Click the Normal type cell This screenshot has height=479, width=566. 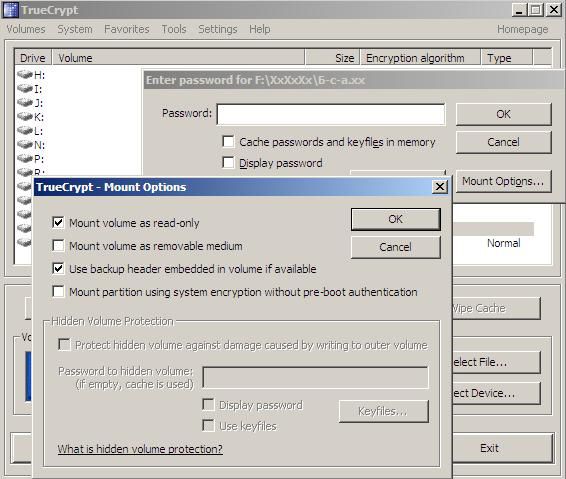(504, 243)
